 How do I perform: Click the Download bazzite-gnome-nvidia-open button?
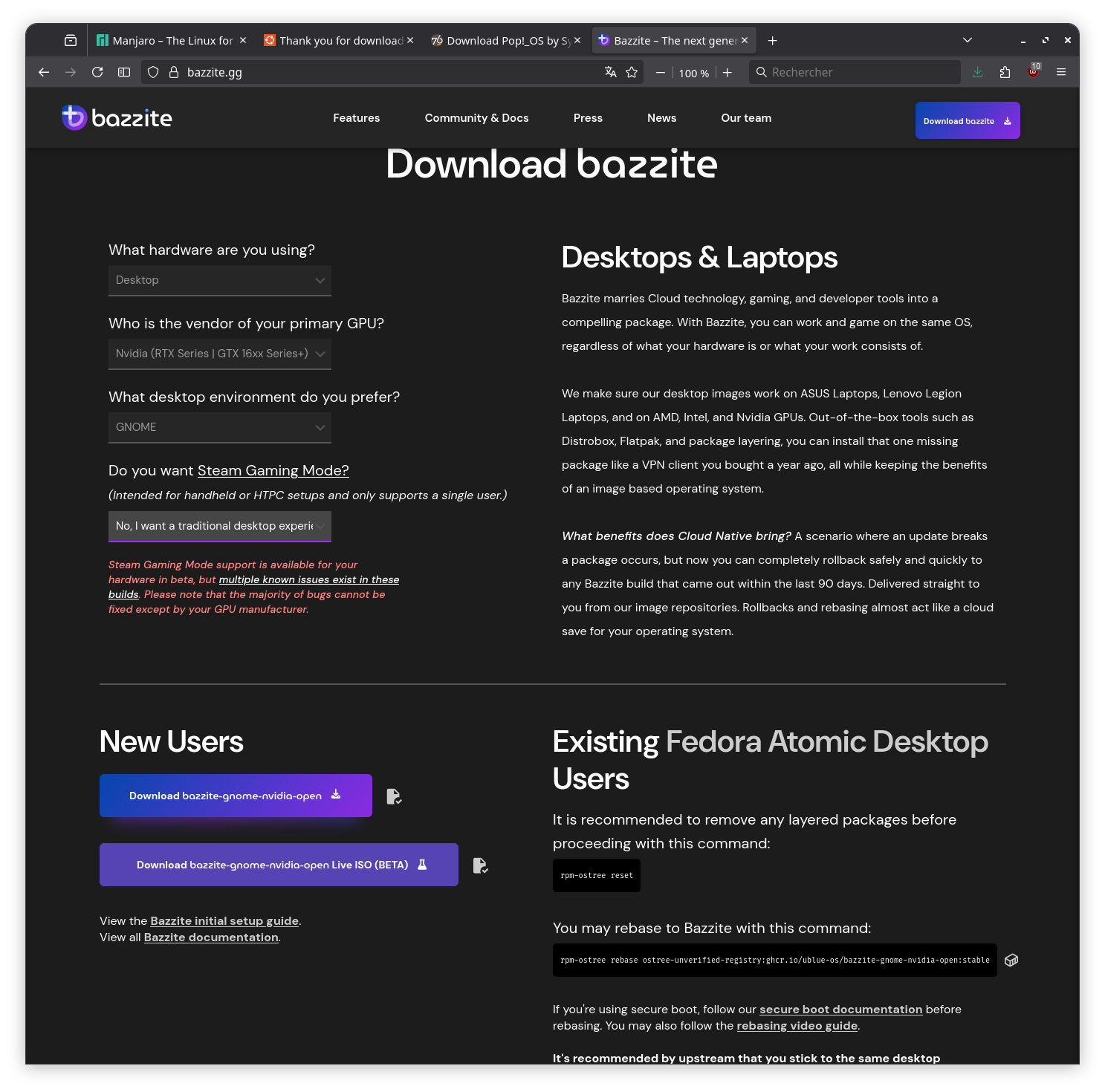click(236, 796)
